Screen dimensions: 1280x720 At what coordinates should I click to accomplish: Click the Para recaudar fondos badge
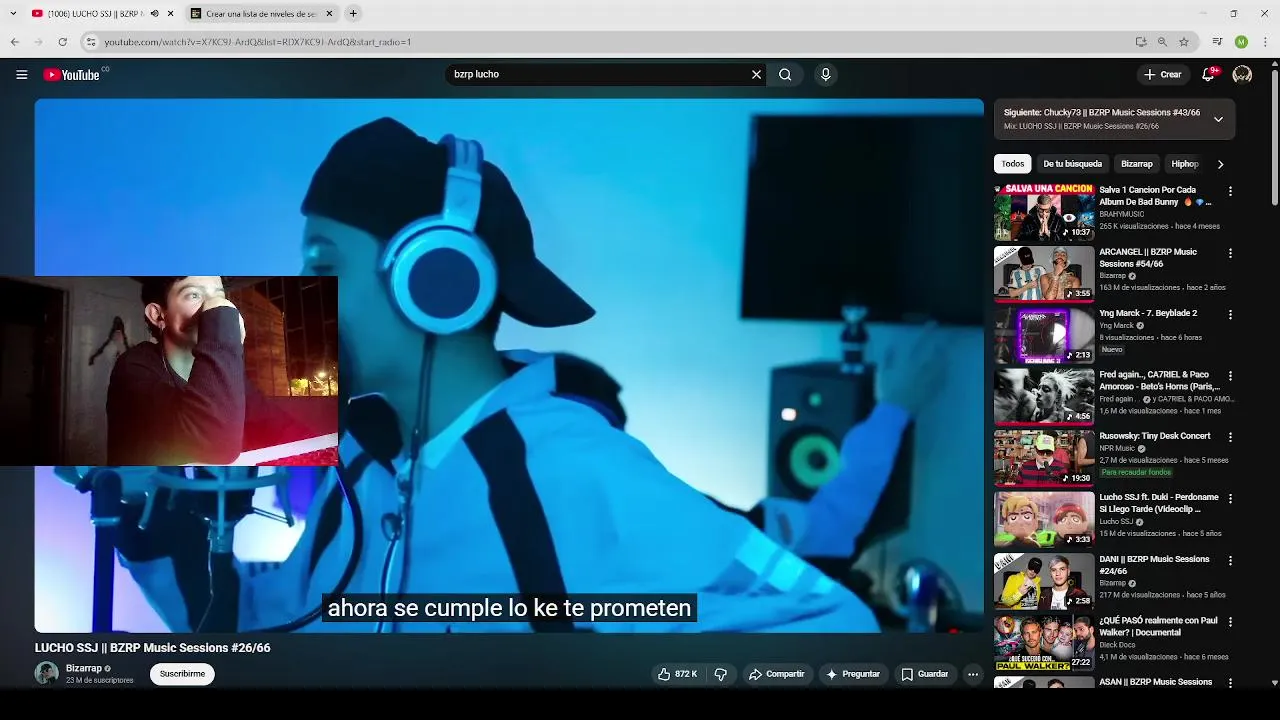pos(1136,472)
